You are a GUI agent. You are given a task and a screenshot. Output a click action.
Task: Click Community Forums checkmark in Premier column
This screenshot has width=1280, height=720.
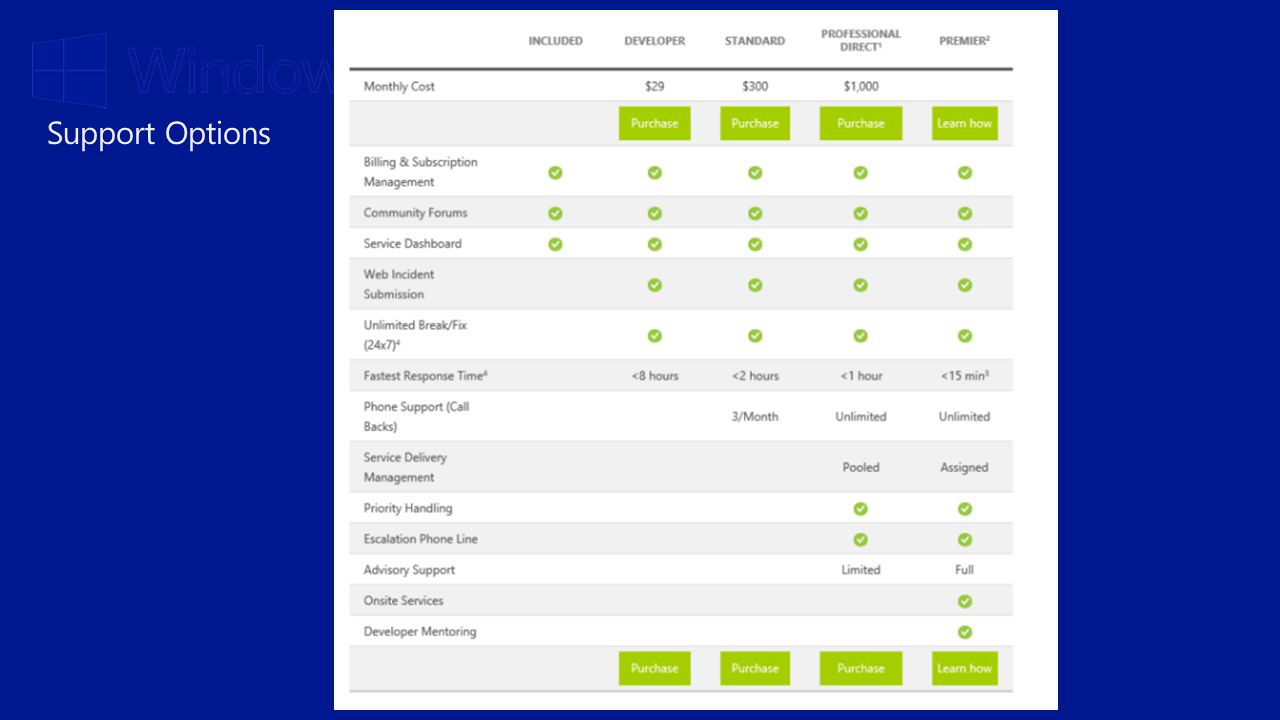pos(964,213)
